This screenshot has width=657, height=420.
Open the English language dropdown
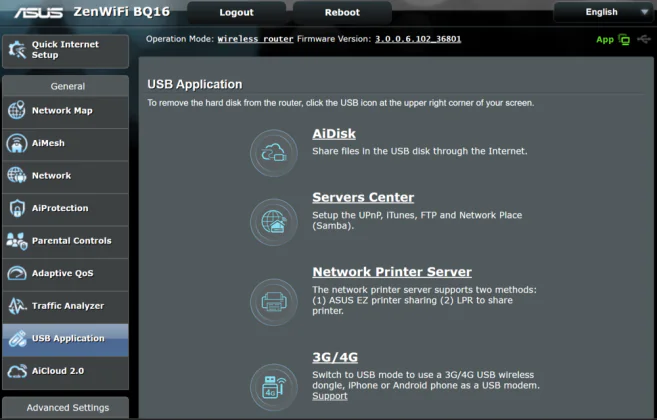click(604, 12)
